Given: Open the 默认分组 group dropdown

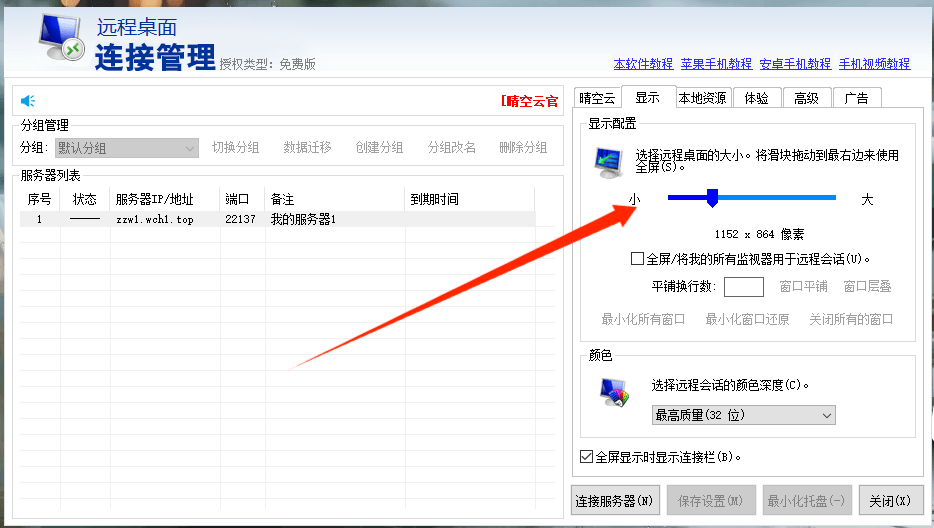Looking at the screenshot, I should point(127,148).
